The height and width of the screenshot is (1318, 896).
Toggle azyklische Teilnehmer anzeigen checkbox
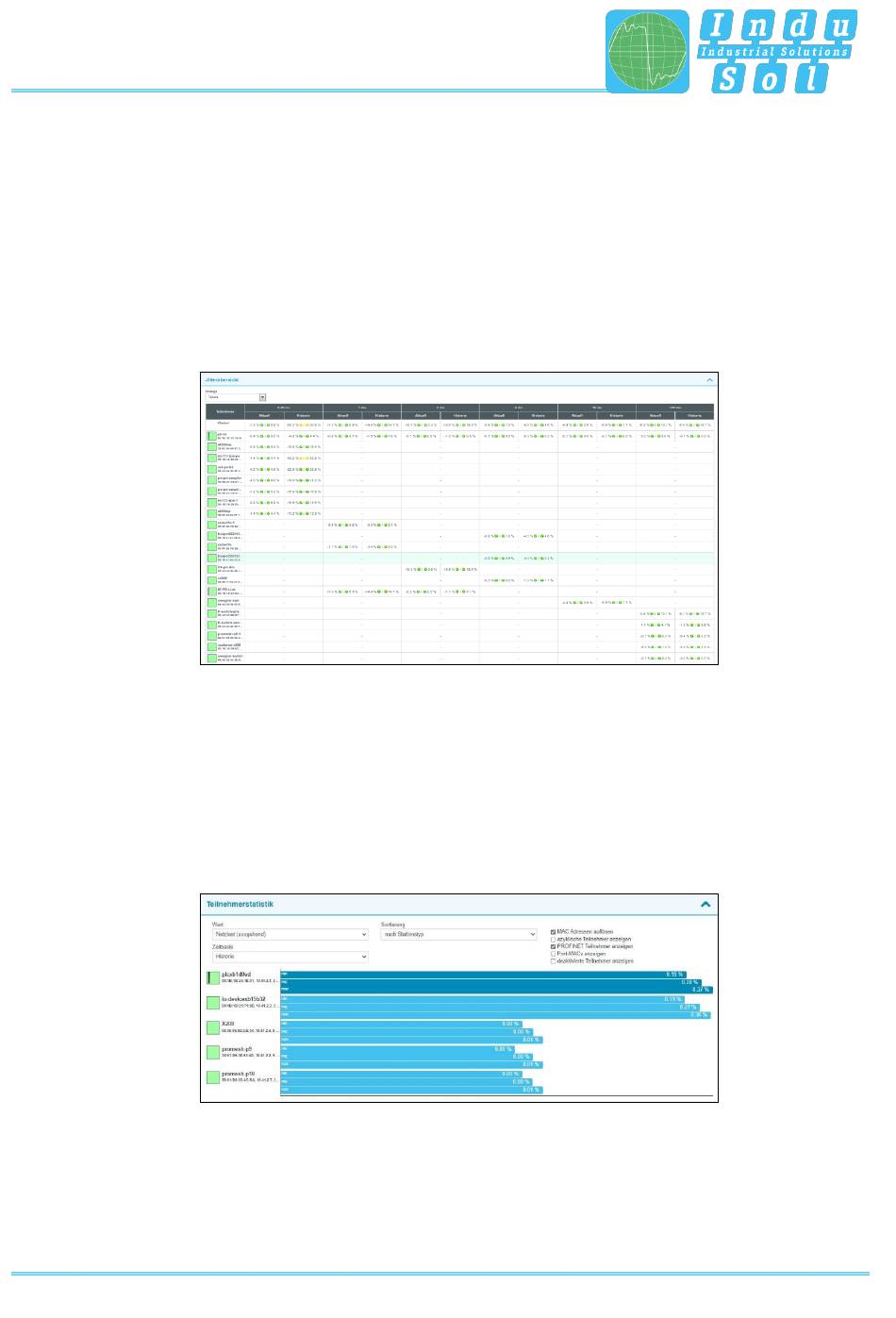[x=553, y=939]
